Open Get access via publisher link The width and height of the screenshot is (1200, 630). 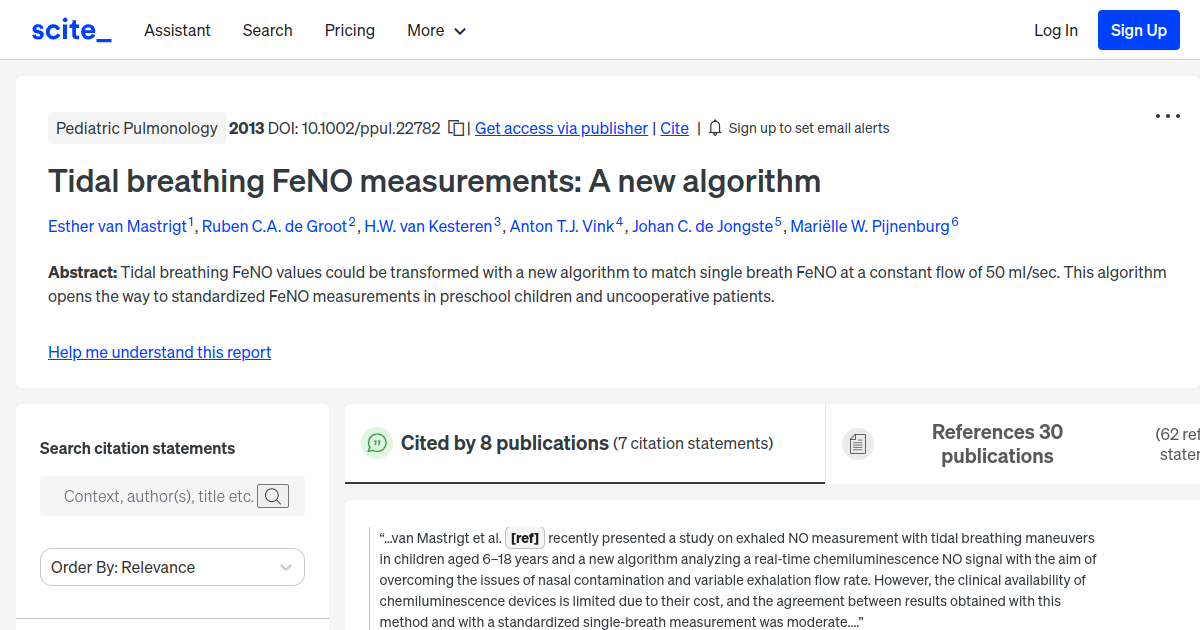561,128
